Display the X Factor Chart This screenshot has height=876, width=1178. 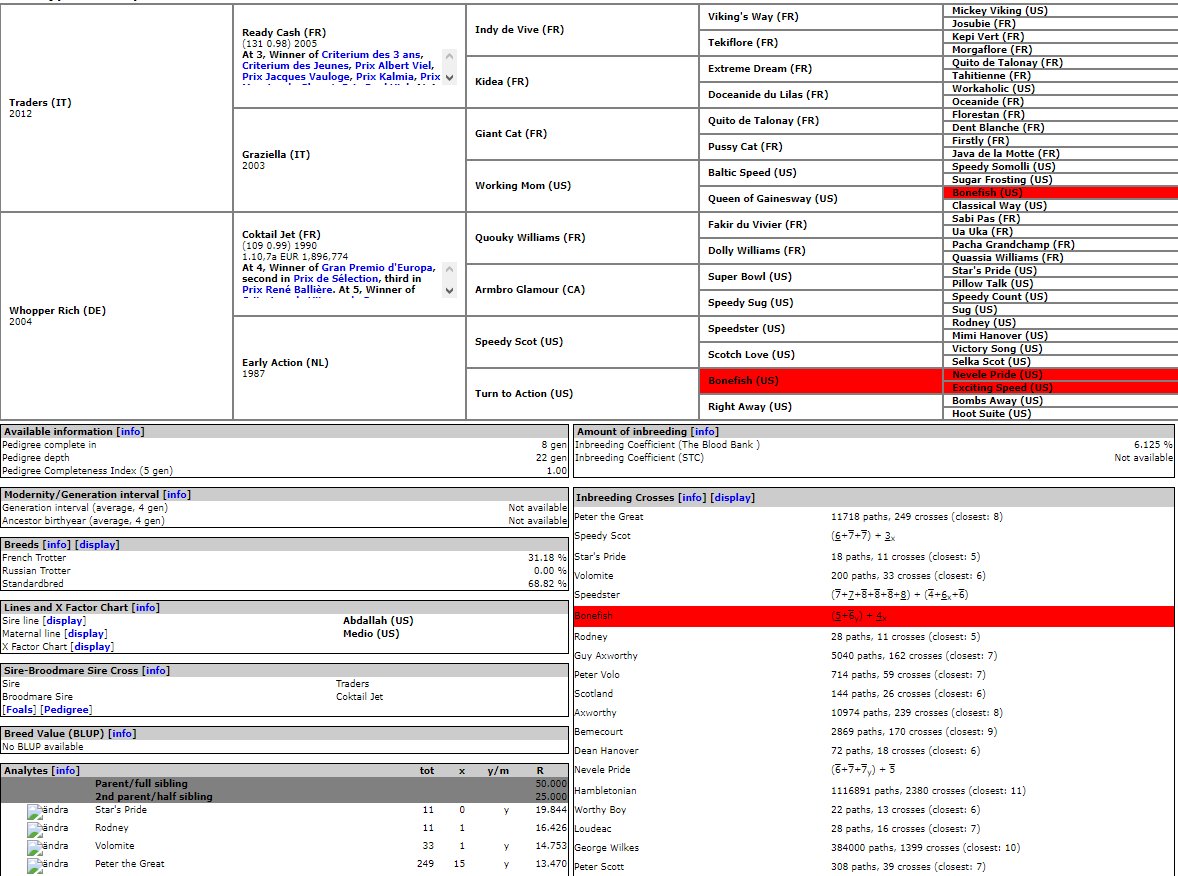92,646
